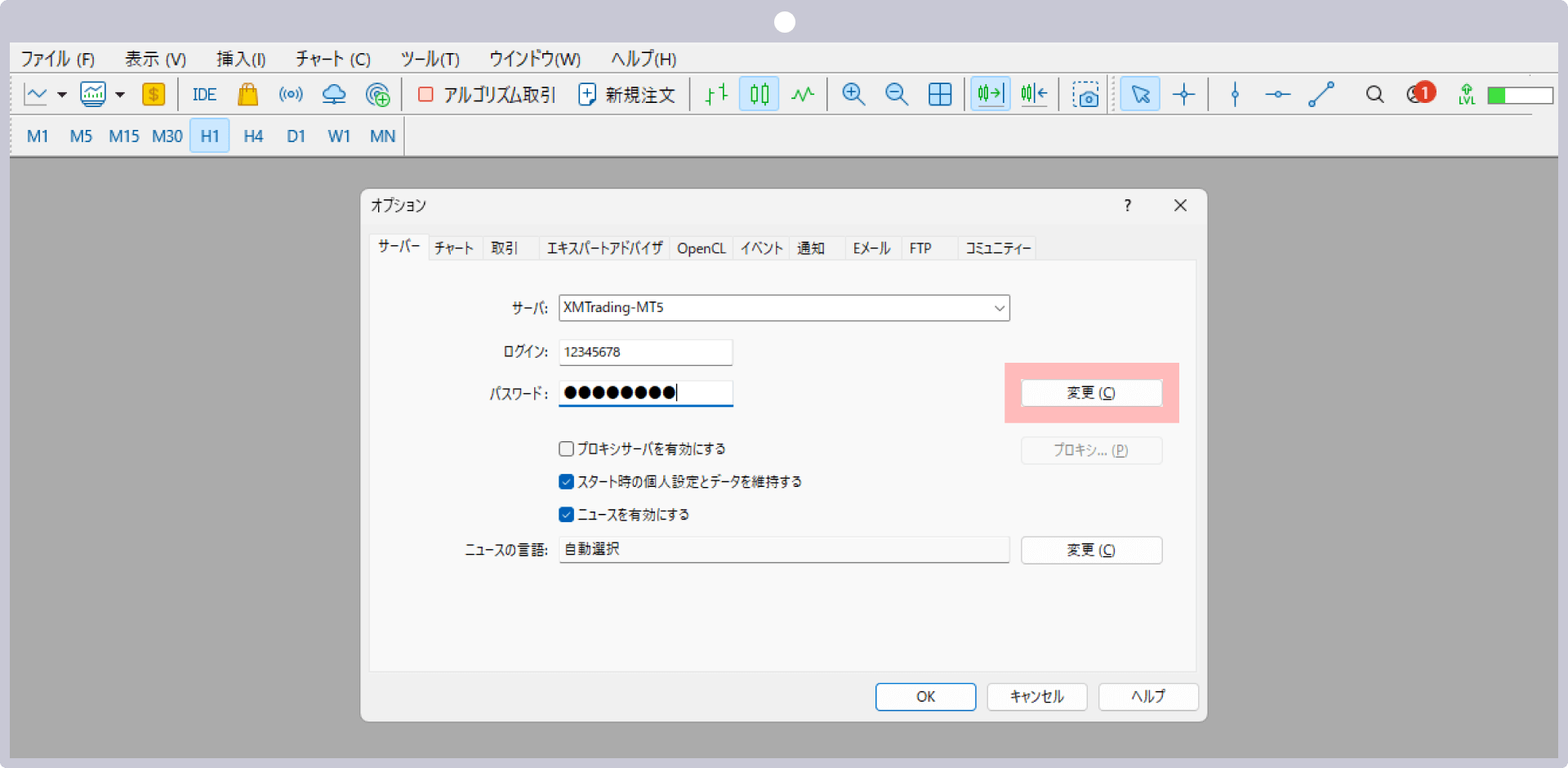Viewport: 1568px width, 768px height.
Task: Toggle chart shift icon
Action: (1034, 95)
